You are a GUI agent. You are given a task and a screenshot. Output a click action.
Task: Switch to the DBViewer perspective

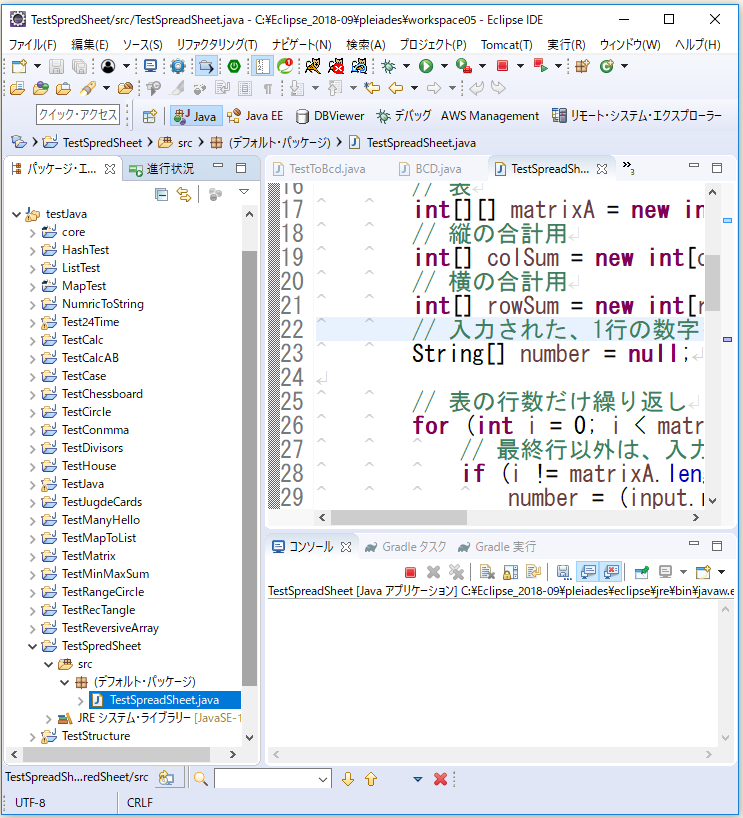pos(330,116)
